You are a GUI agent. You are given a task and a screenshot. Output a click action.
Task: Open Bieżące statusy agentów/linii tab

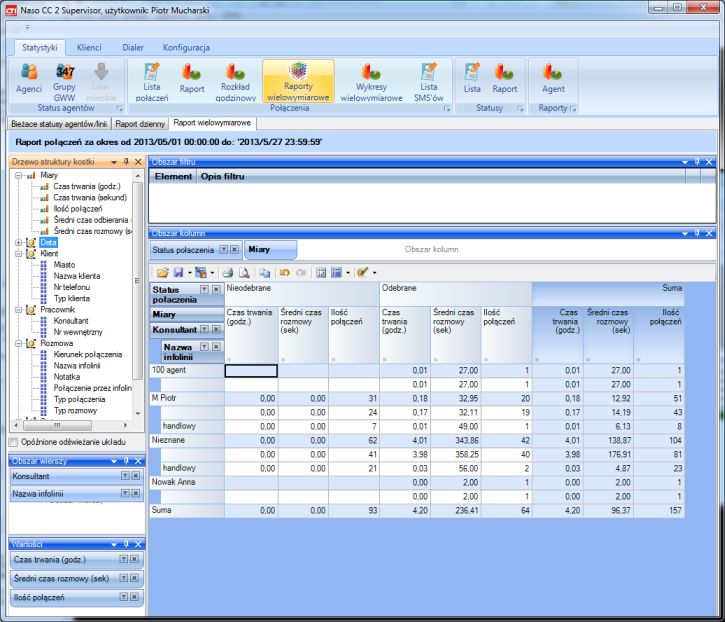[59, 123]
